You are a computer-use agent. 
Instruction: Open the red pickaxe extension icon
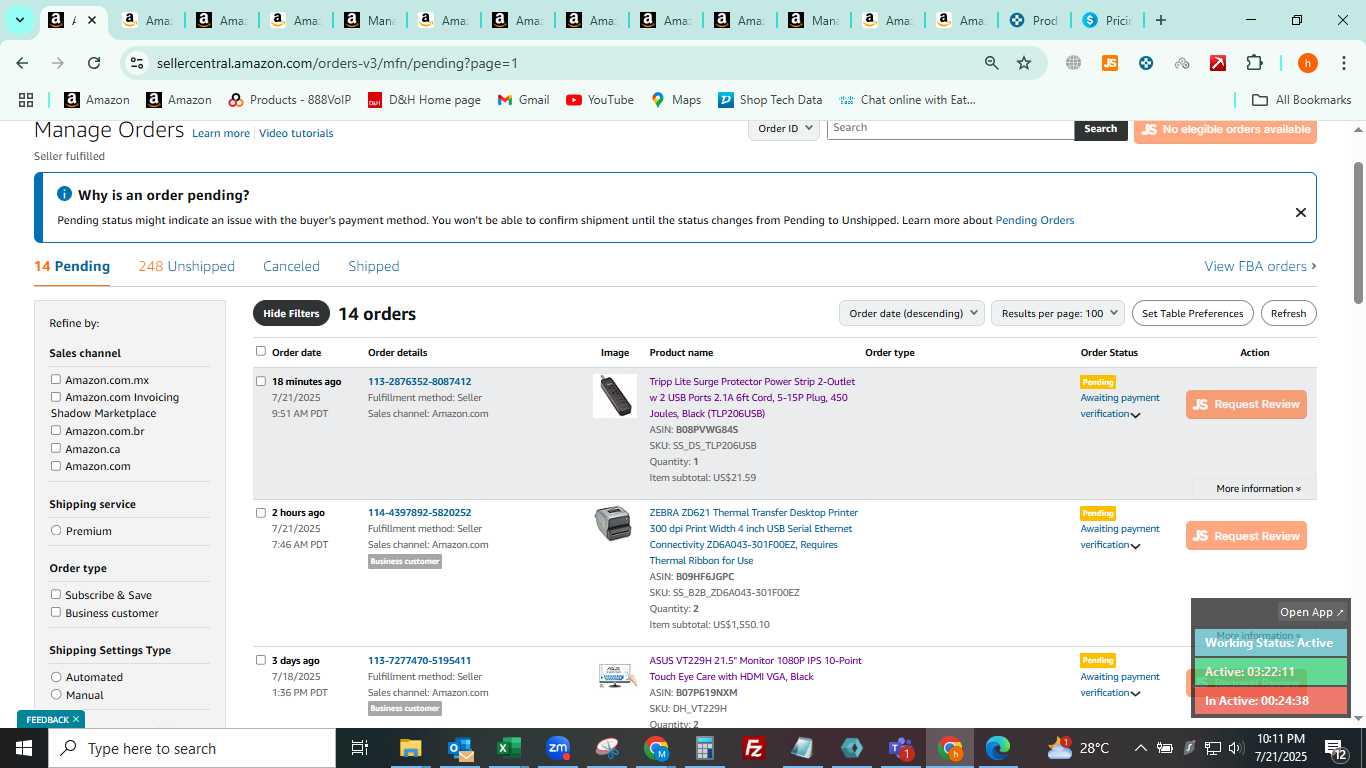click(x=1218, y=63)
